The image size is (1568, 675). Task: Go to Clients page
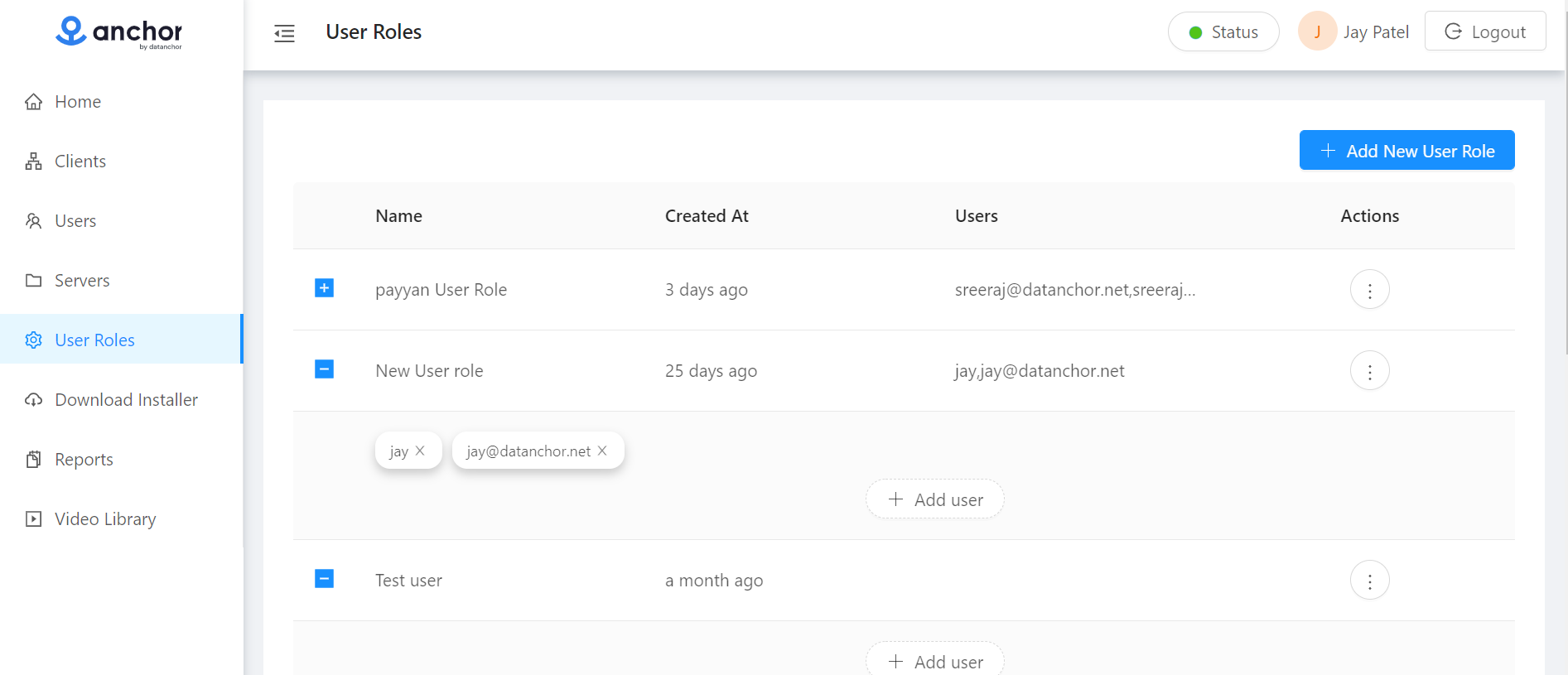(80, 162)
